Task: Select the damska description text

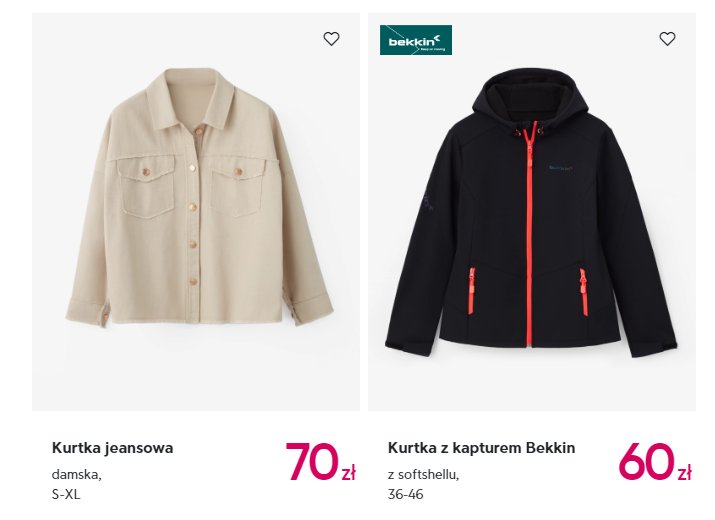Action: pos(77,474)
